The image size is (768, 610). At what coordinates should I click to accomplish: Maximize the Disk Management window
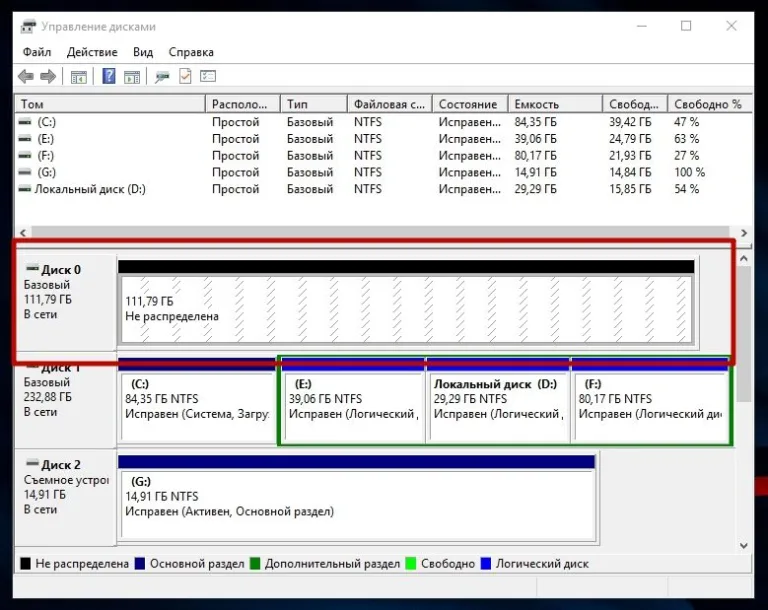click(686, 26)
